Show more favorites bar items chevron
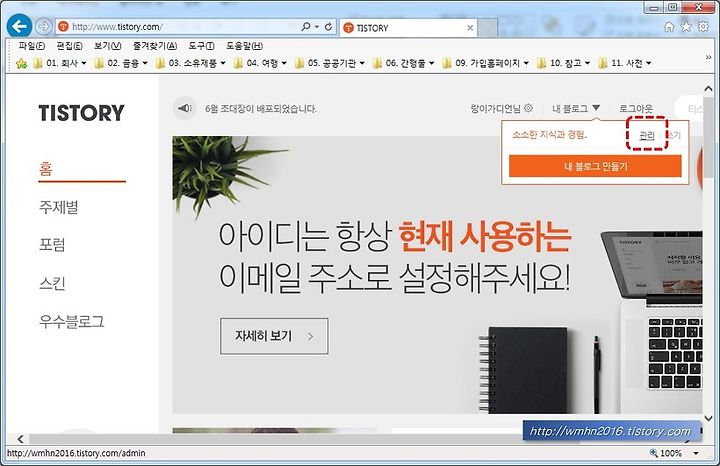 (x=708, y=57)
